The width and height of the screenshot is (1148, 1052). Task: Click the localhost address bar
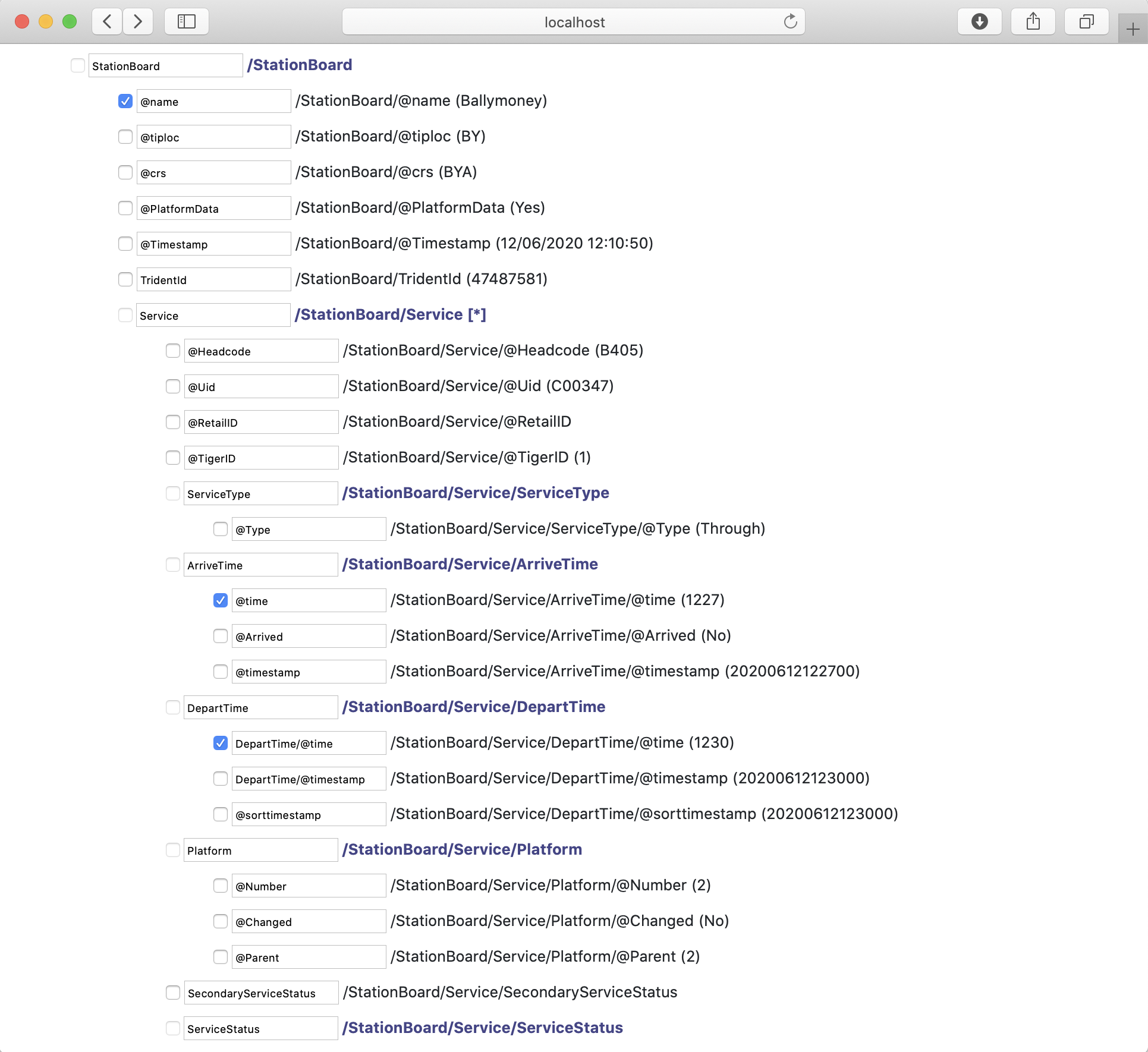[x=573, y=22]
